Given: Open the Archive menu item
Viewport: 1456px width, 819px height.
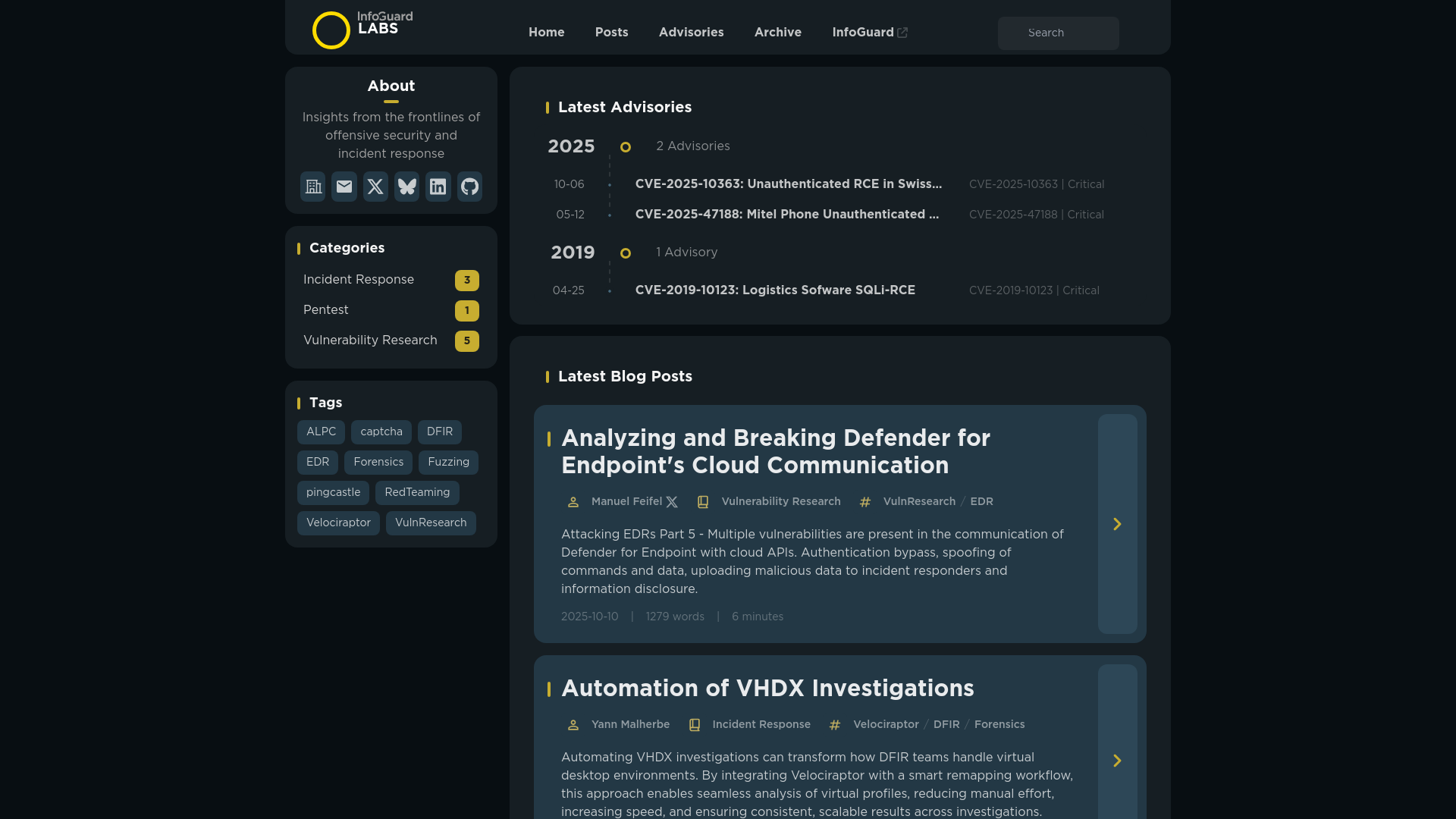Looking at the screenshot, I should (x=777, y=33).
